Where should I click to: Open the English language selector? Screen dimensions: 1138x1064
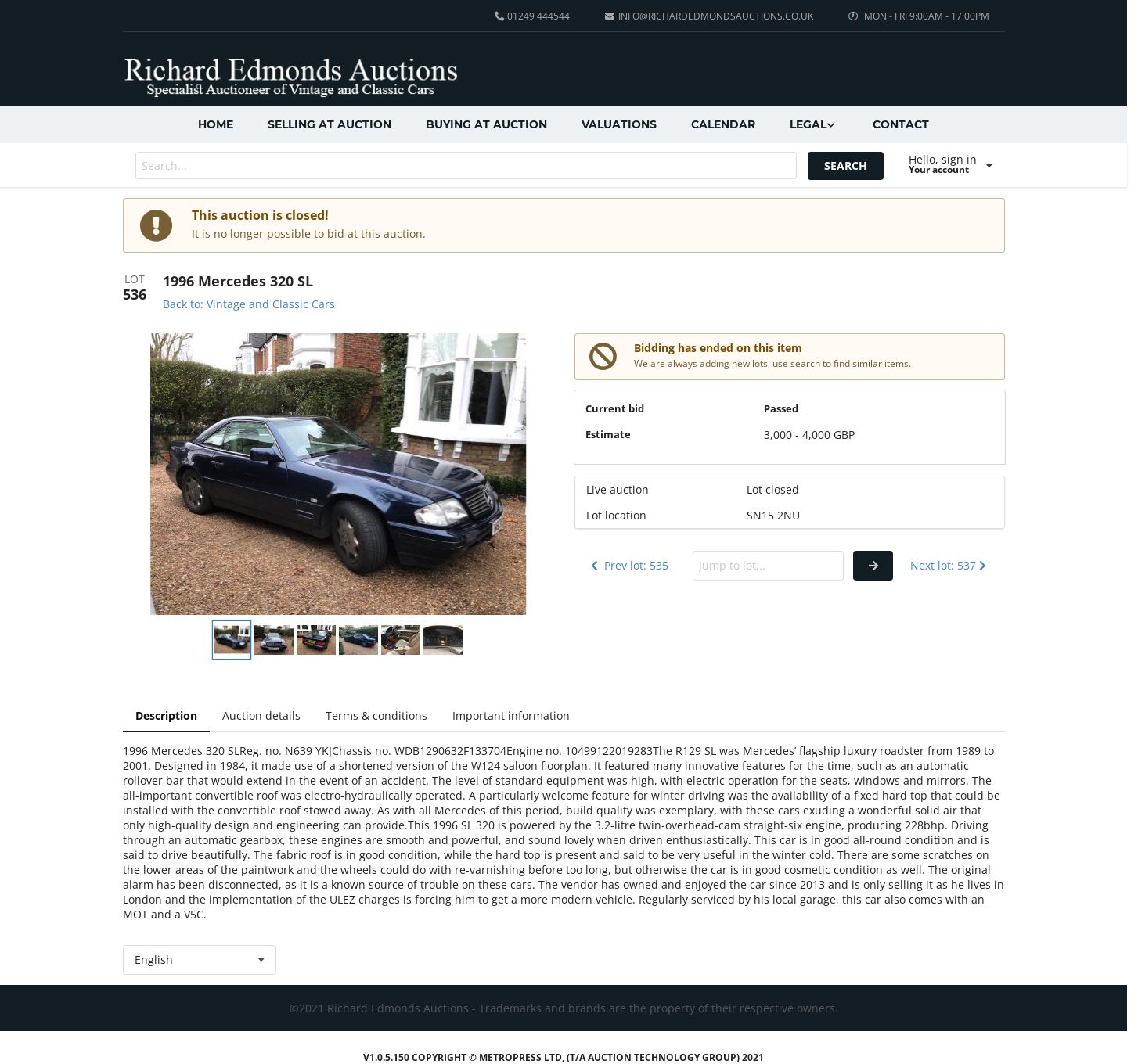[200, 960]
